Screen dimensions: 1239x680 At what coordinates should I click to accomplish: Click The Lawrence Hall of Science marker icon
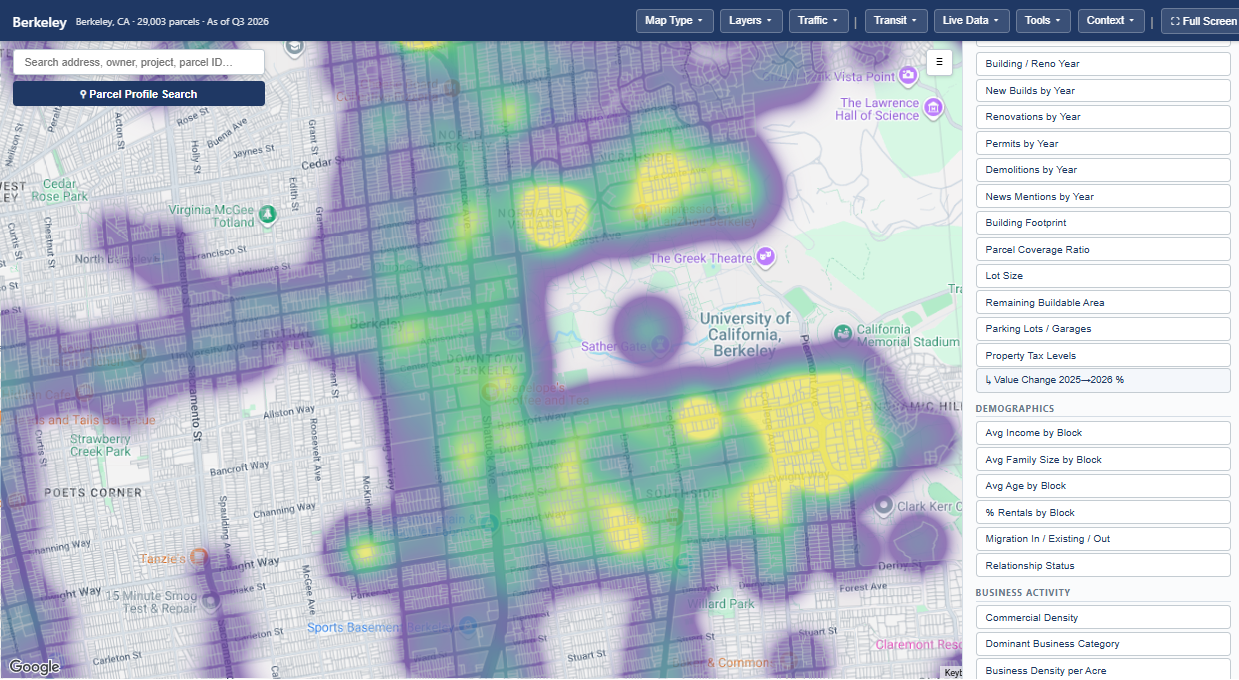click(x=933, y=107)
